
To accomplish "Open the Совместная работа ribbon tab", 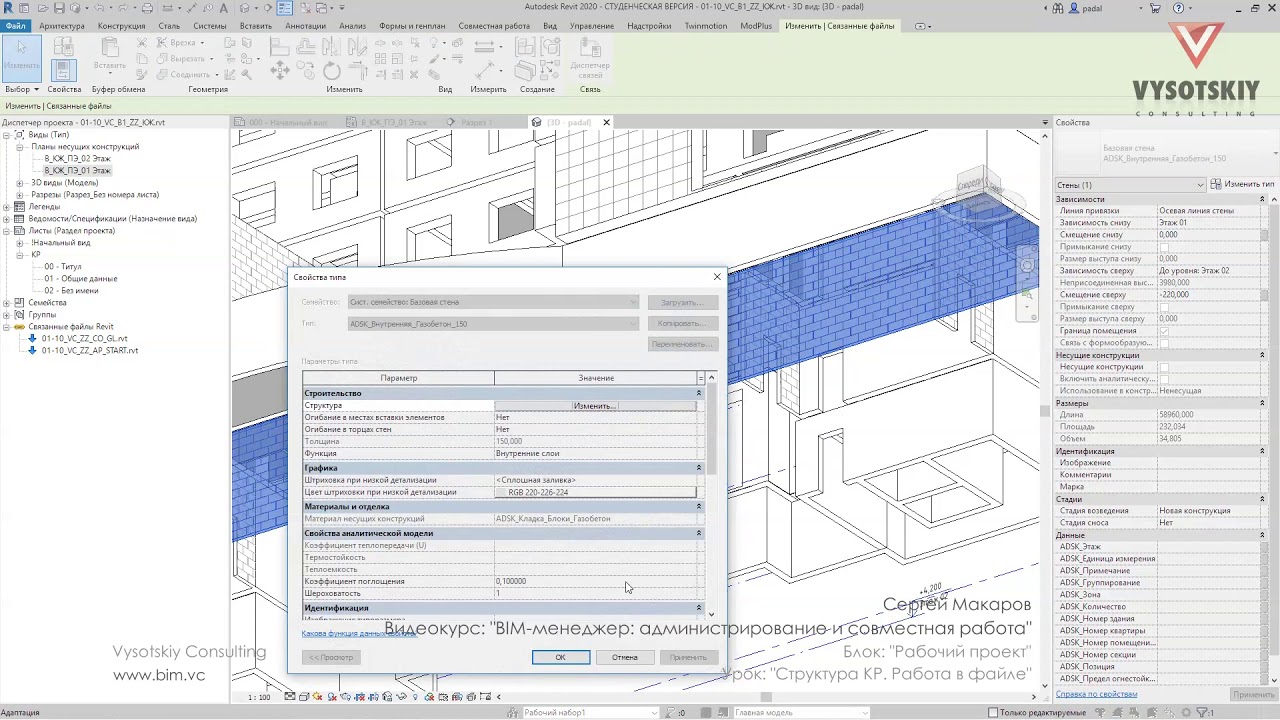I will click(x=494, y=26).
